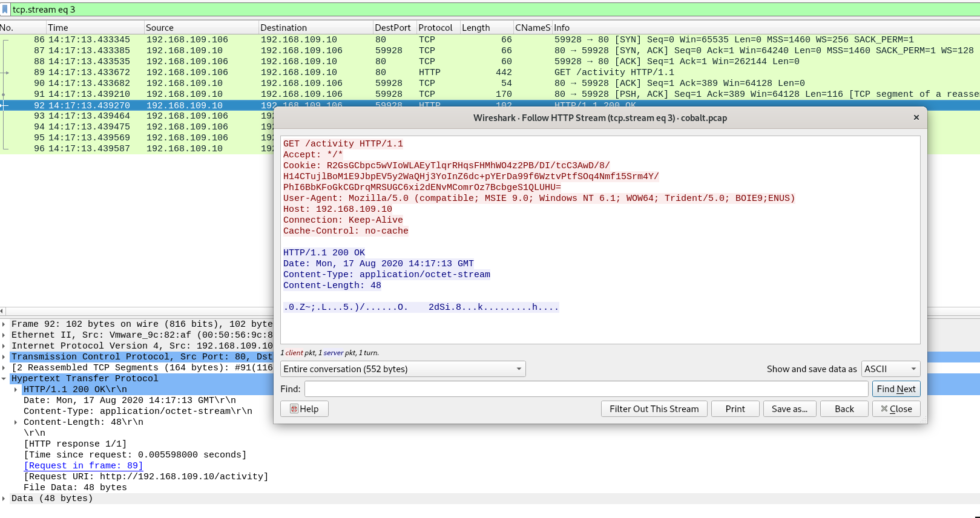This screenshot has height=518, width=980.
Task: Select packet 96 in the list
Action: coord(136,149)
